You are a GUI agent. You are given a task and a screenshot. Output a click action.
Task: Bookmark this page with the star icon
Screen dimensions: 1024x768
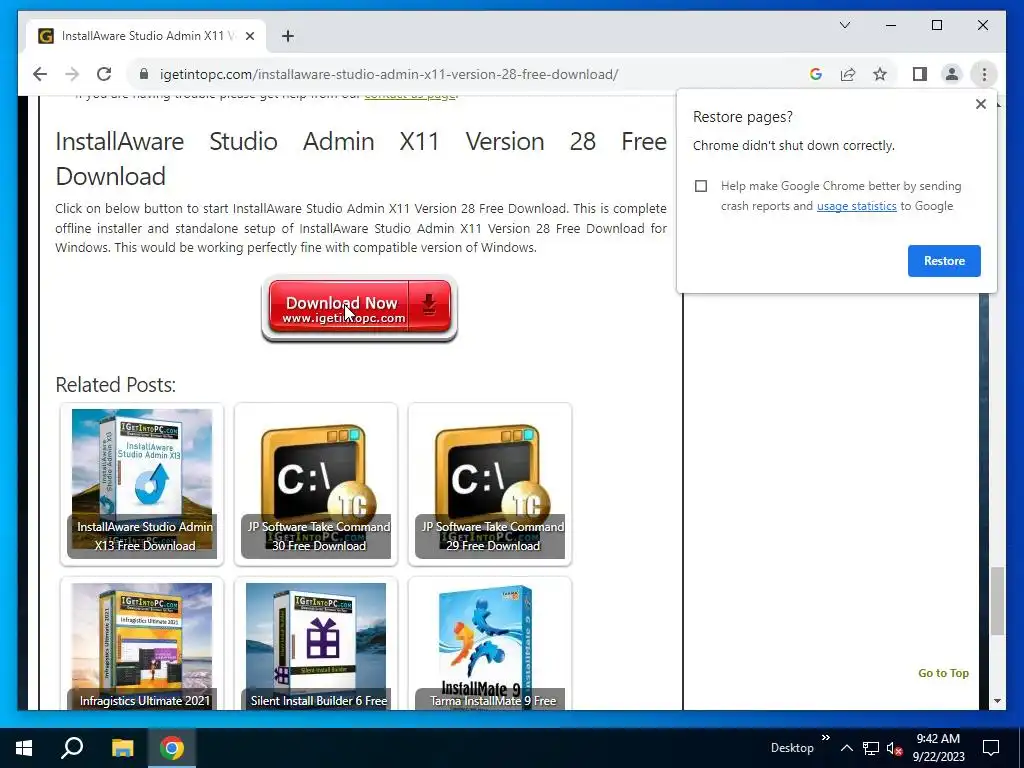coord(880,74)
